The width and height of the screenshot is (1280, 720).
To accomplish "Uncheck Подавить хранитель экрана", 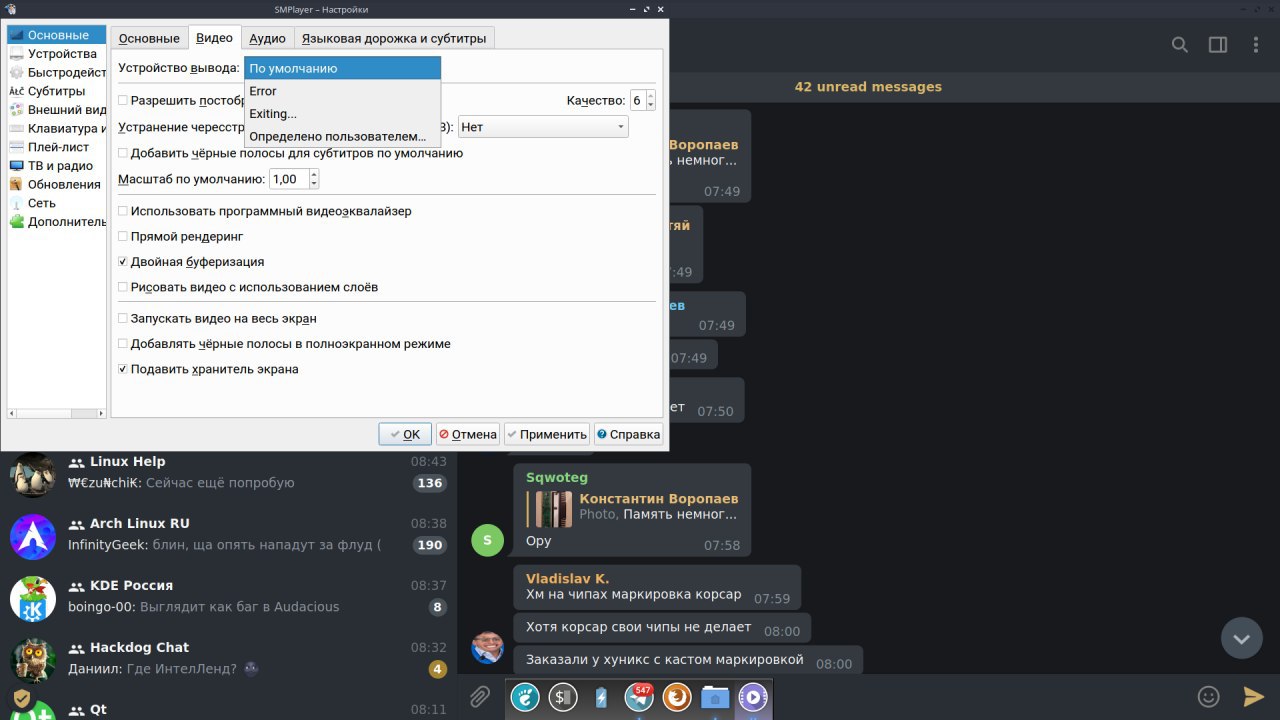I will point(123,369).
